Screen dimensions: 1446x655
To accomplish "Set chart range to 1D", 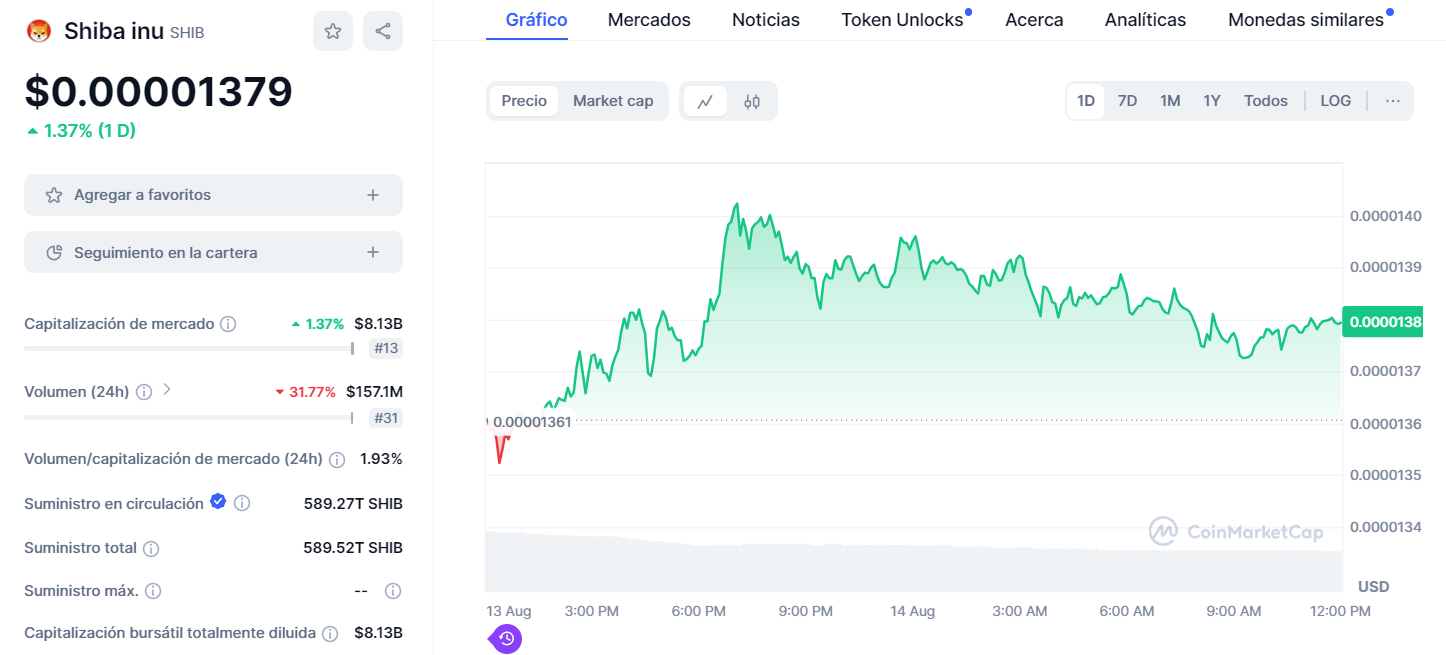I will (1086, 101).
